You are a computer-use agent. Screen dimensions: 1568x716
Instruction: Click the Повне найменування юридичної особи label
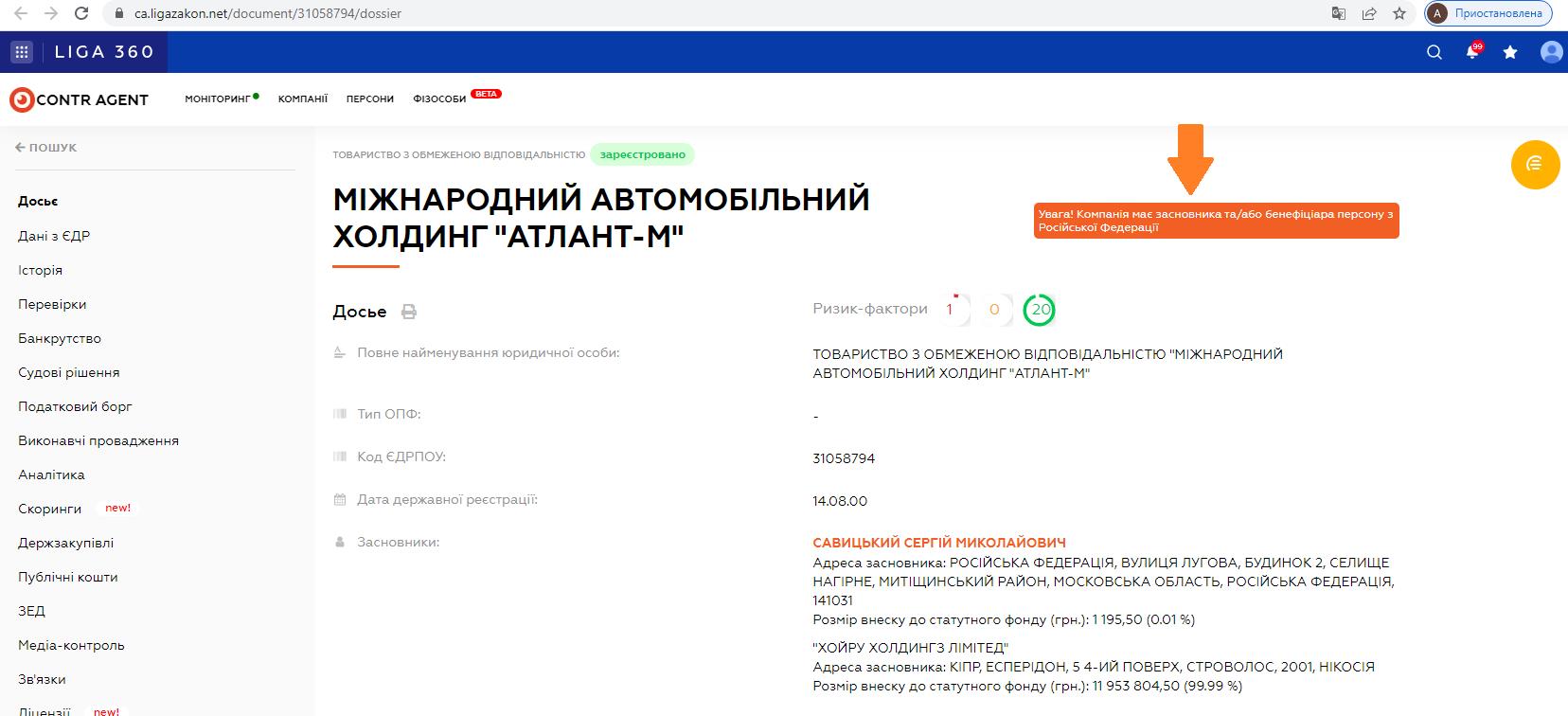pos(489,353)
